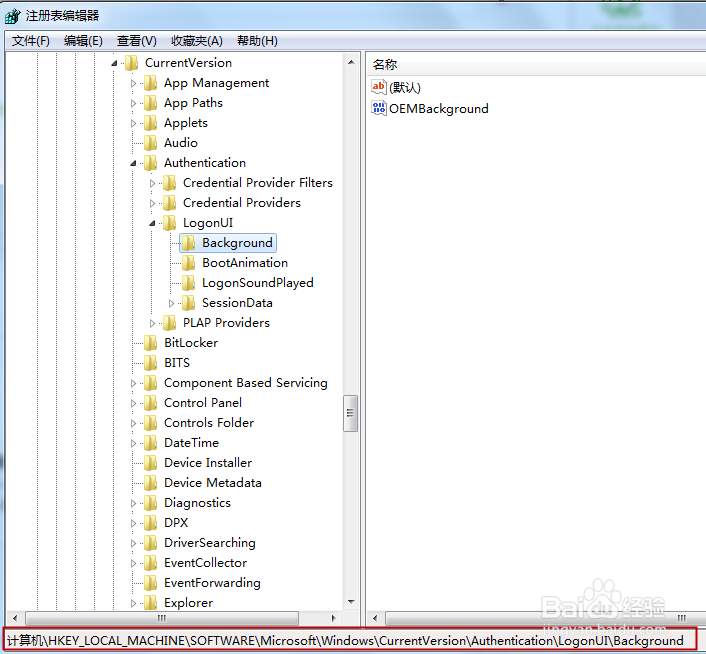Expand the App Management key

pyautogui.click(x=133, y=83)
